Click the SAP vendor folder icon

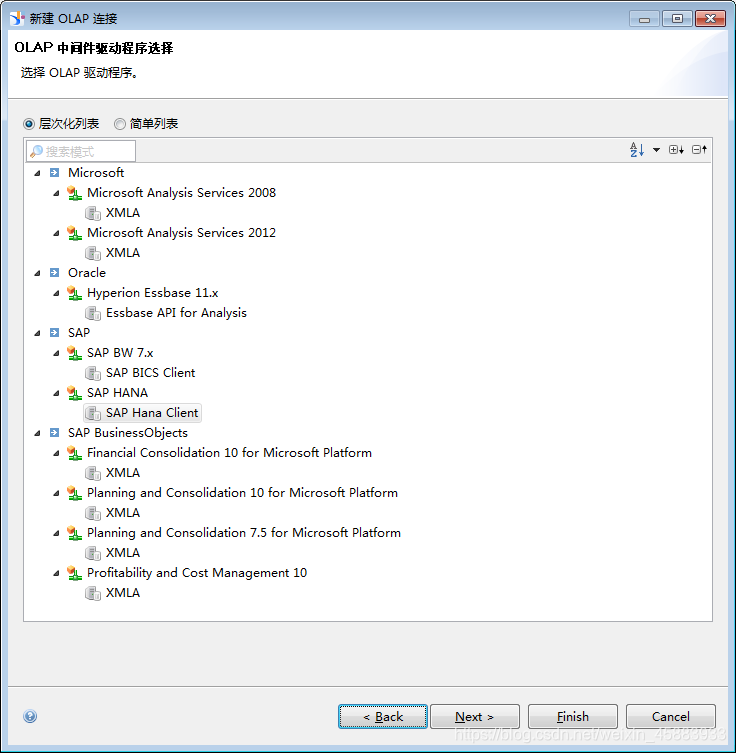55,333
